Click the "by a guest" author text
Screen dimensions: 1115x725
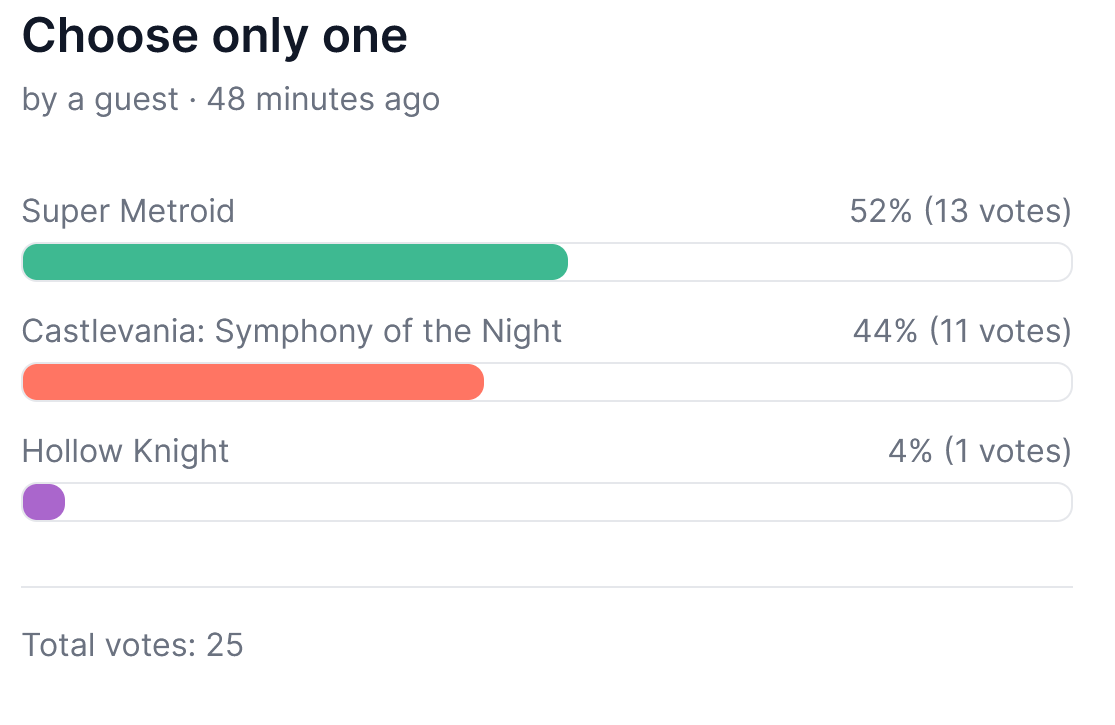point(100,100)
